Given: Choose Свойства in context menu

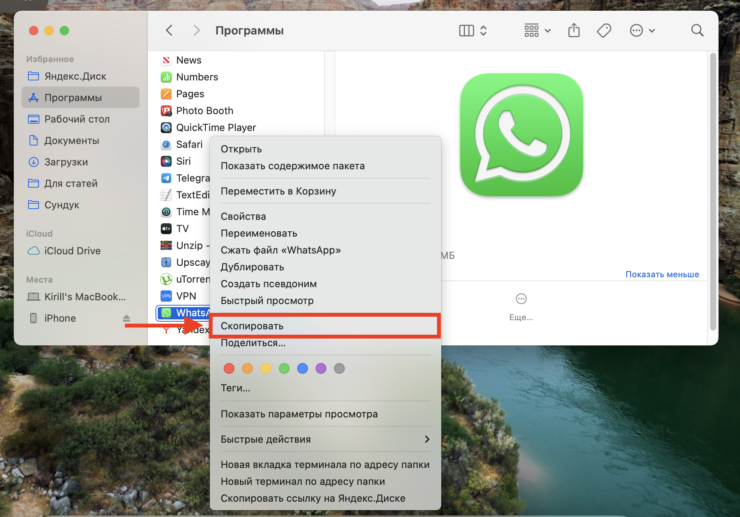Looking at the screenshot, I should point(325,216).
